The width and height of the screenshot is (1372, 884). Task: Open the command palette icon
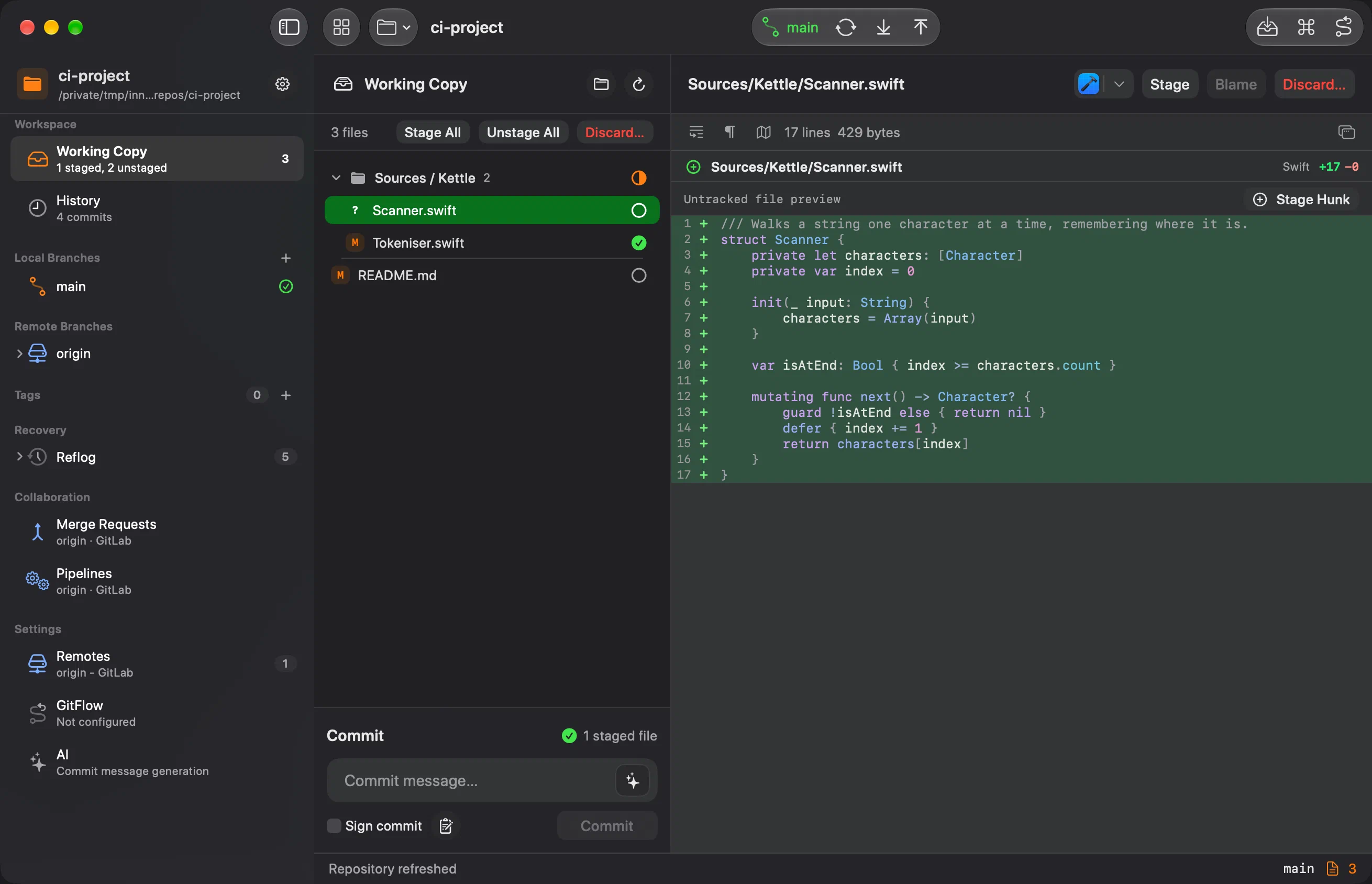click(x=1306, y=27)
